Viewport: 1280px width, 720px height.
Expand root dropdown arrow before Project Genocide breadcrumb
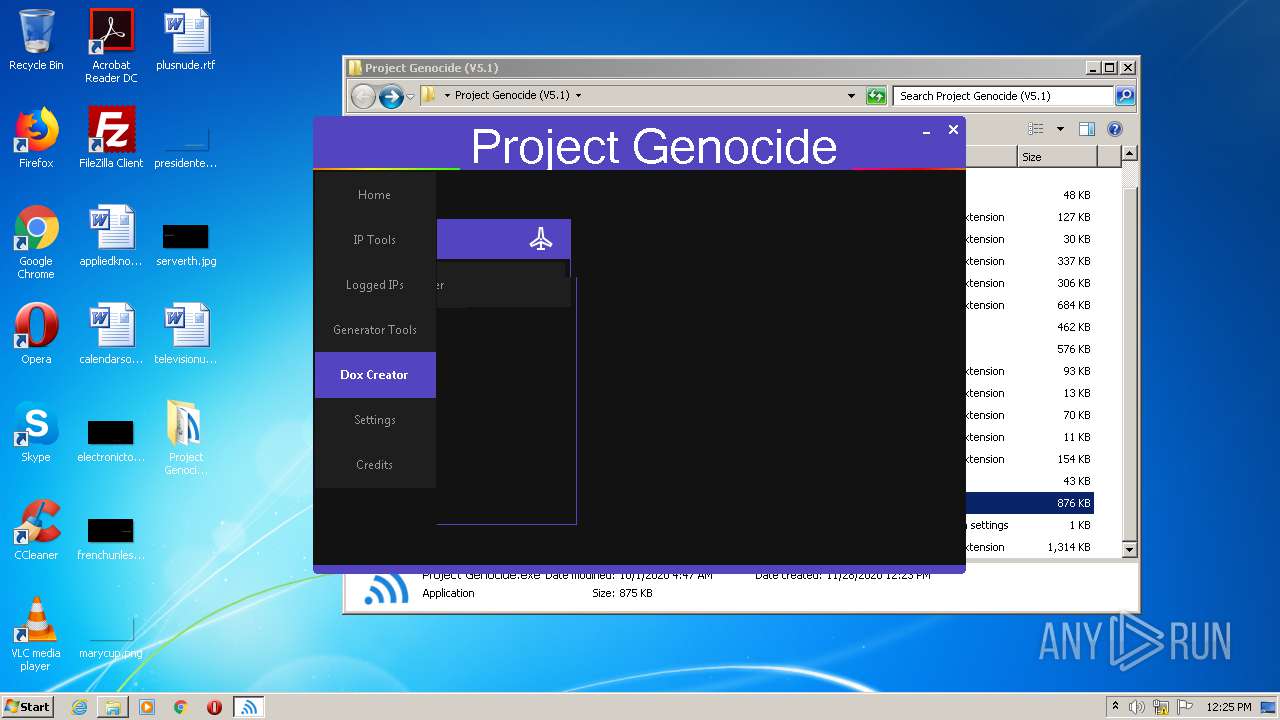[447, 96]
